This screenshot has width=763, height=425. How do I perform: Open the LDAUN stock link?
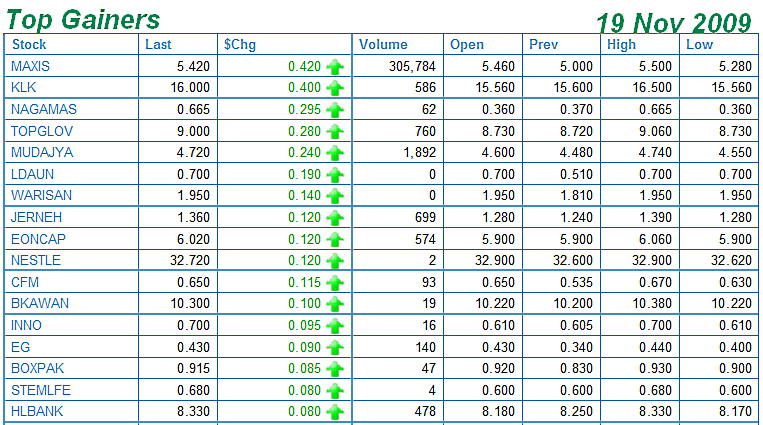click(x=32, y=174)
